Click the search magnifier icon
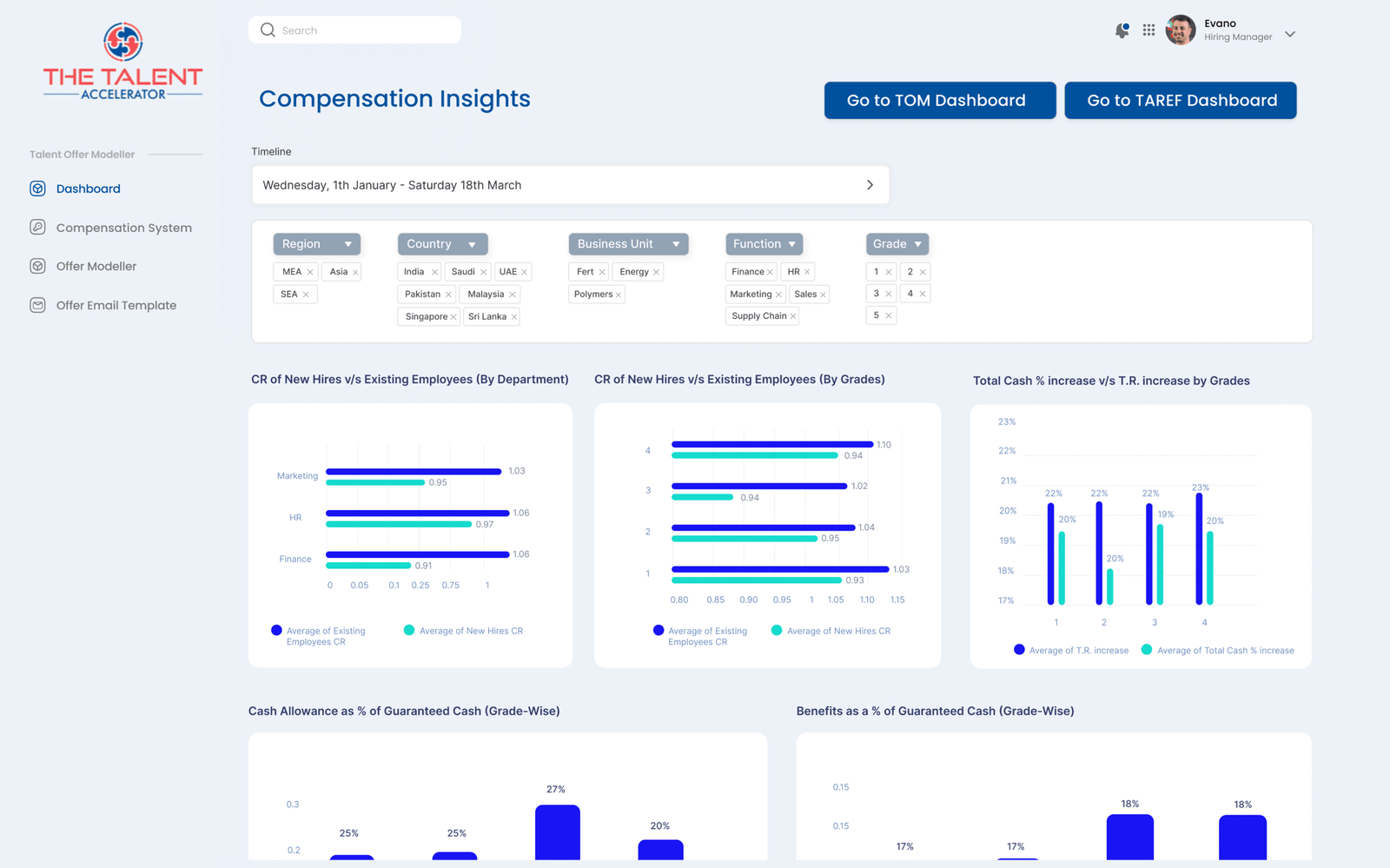1390x868 pixels. point(268,30)
